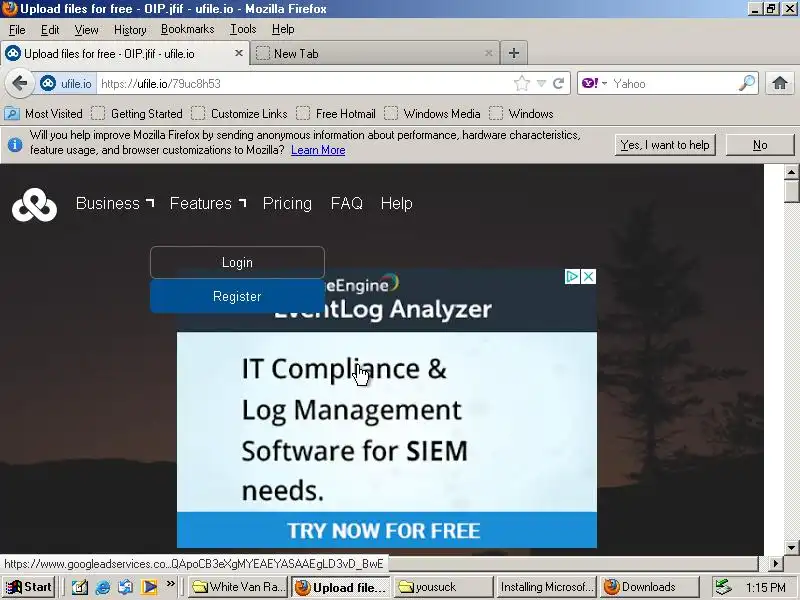Click the search magnifier icon
The image size is (800, 600).
click(747, 83)
